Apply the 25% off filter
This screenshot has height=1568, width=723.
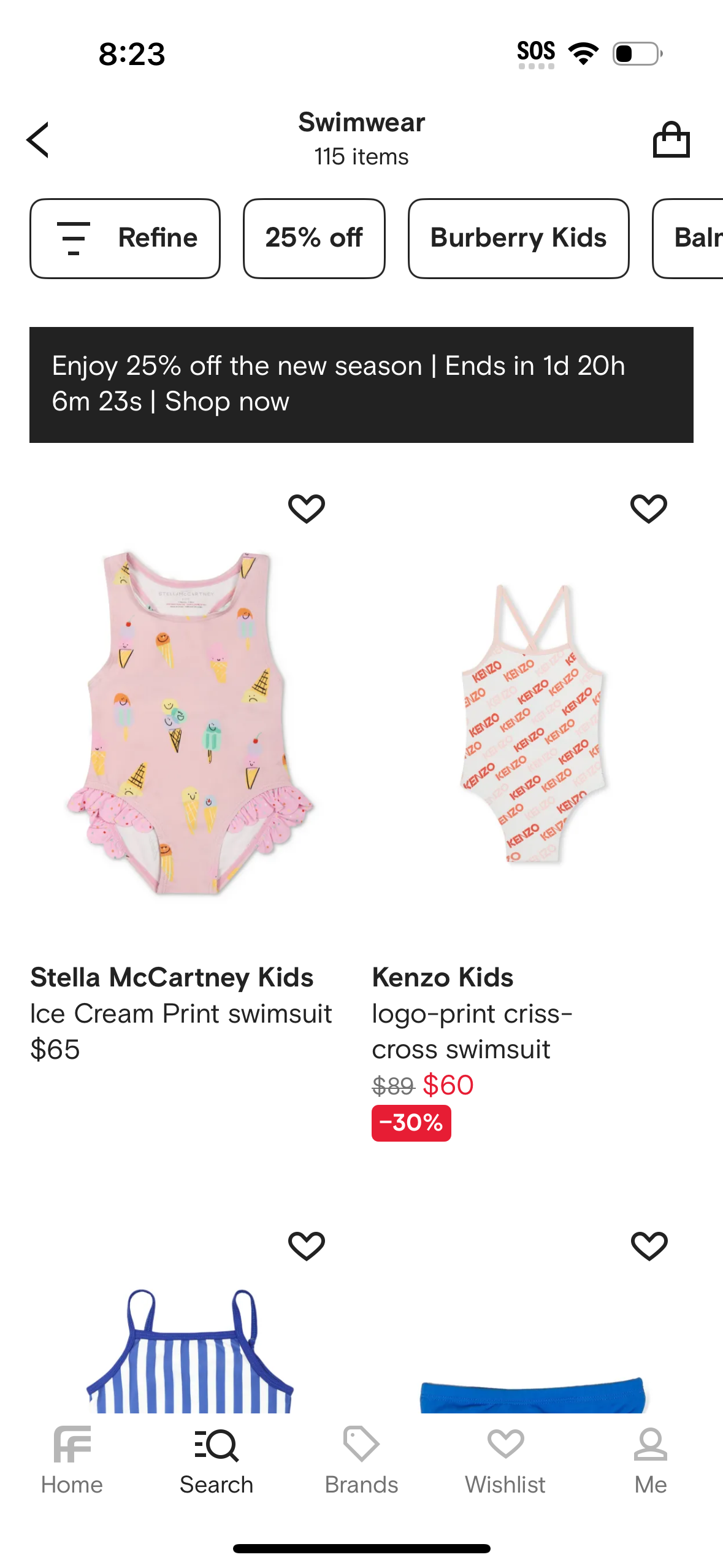click(x=314, y=238)
